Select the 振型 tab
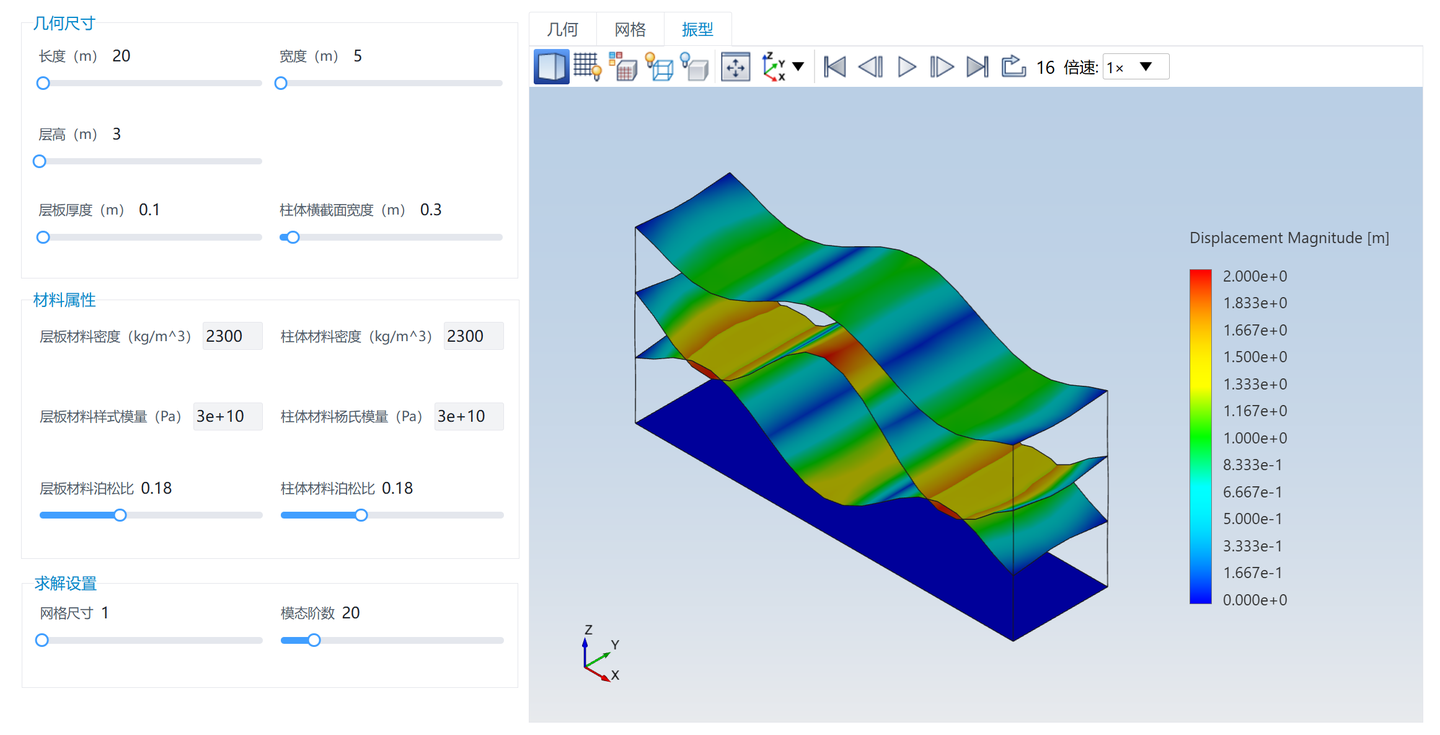This screenshot has width=1440, height=735. click(698, 30)
